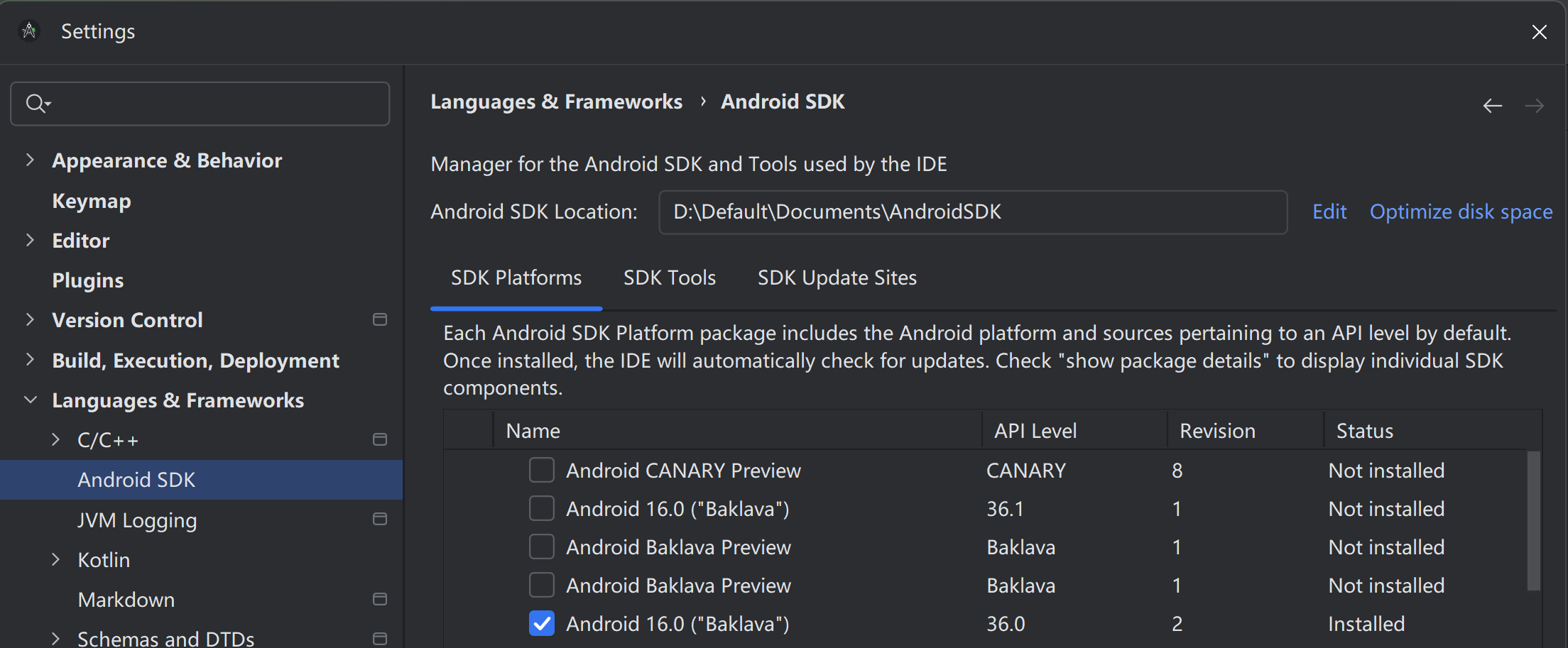The image size is (1568, 648).
Task: Select Android SDK in the settings tree
Action: click(x=202, y=480)
